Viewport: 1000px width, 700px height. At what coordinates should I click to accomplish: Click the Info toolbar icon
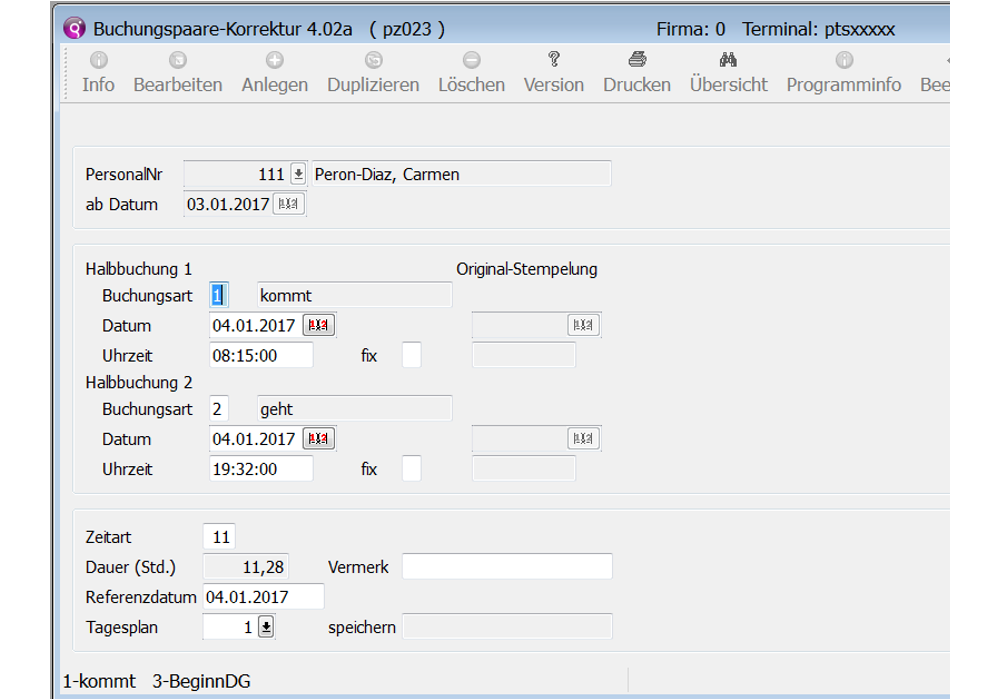[x=98, y=61]
